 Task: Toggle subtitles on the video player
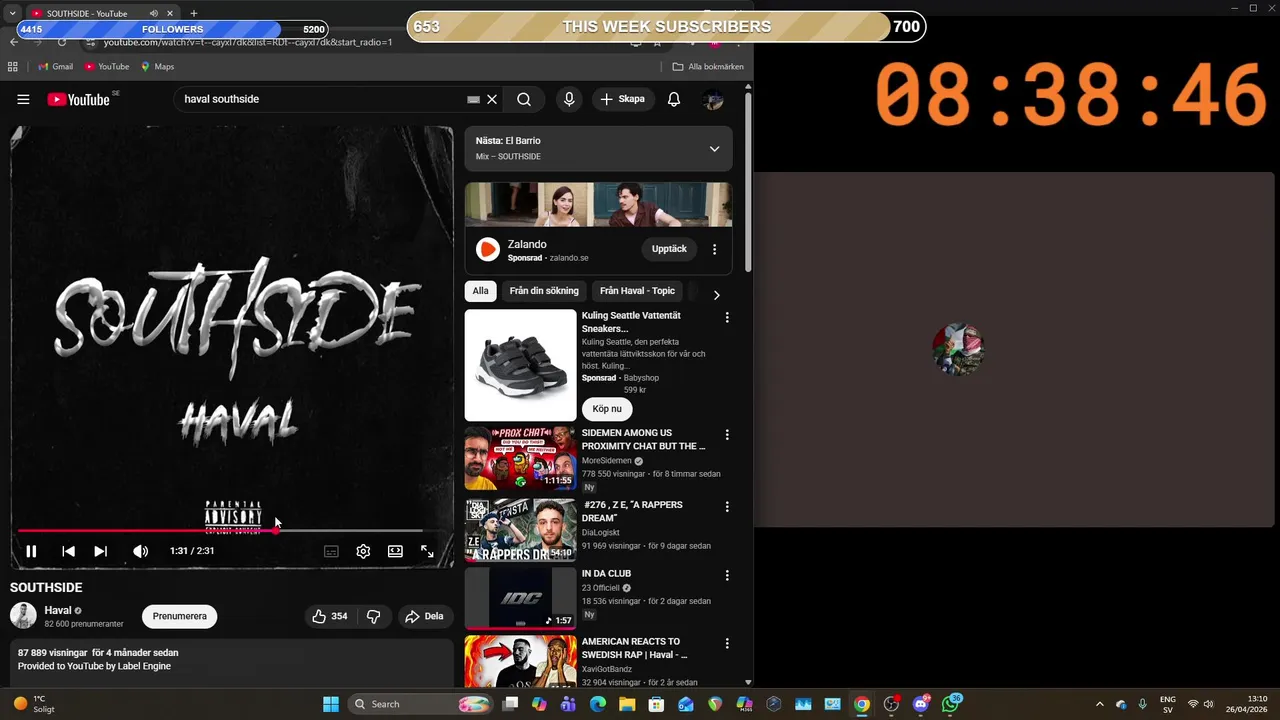pos(331,551)
